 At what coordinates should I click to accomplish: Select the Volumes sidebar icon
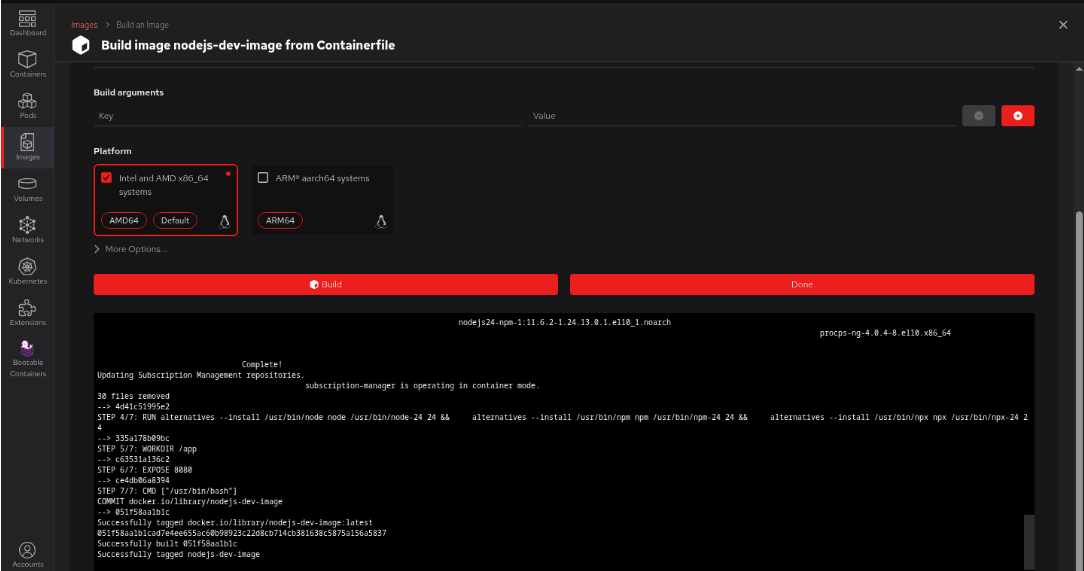coord(28,188)
